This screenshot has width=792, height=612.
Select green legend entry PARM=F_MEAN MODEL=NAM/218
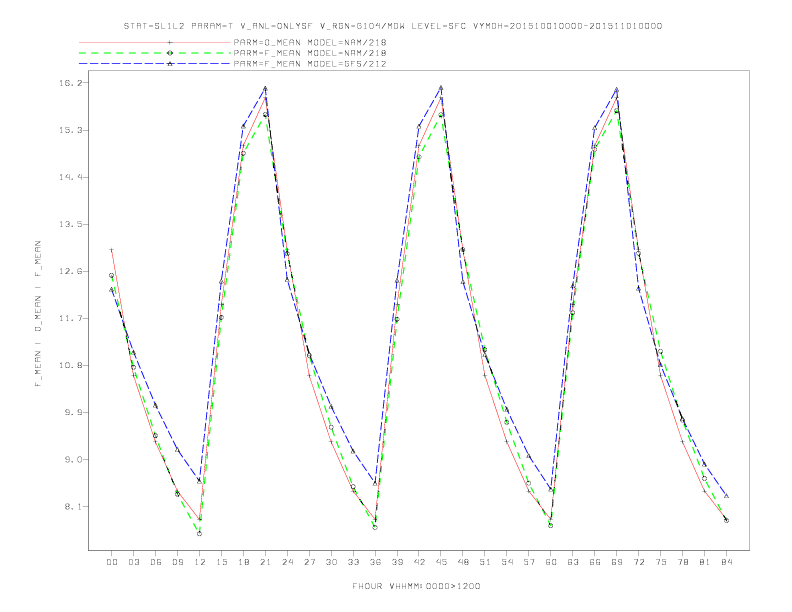[310, 53]
